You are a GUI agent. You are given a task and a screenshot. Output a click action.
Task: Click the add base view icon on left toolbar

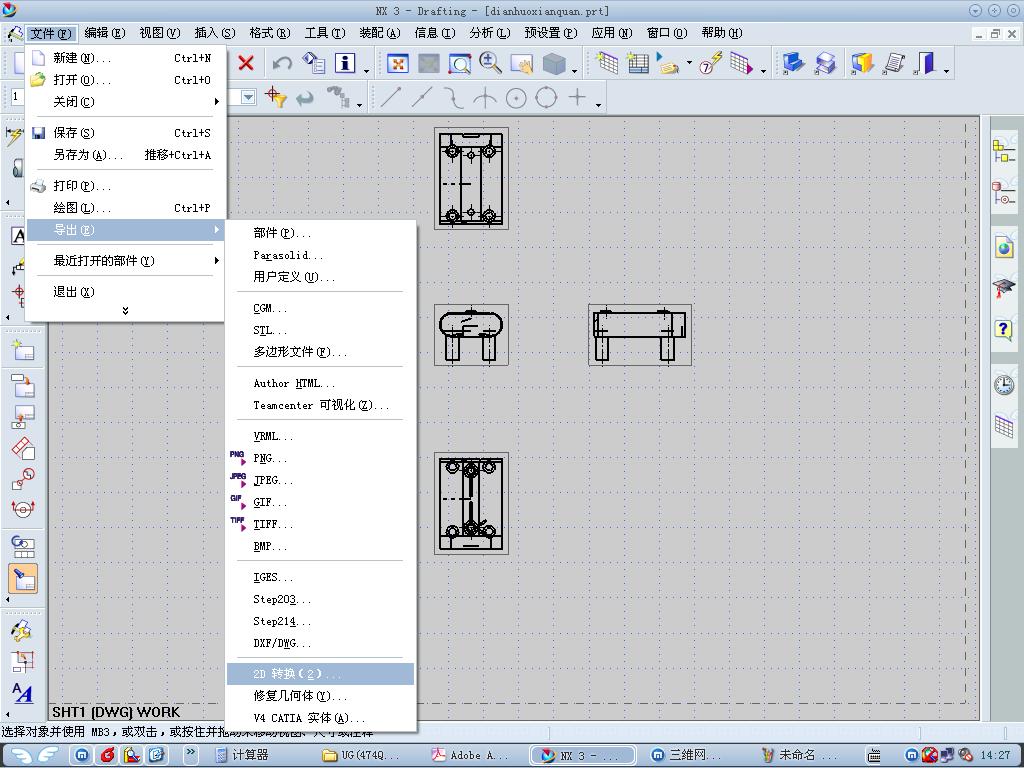[24, 387]
